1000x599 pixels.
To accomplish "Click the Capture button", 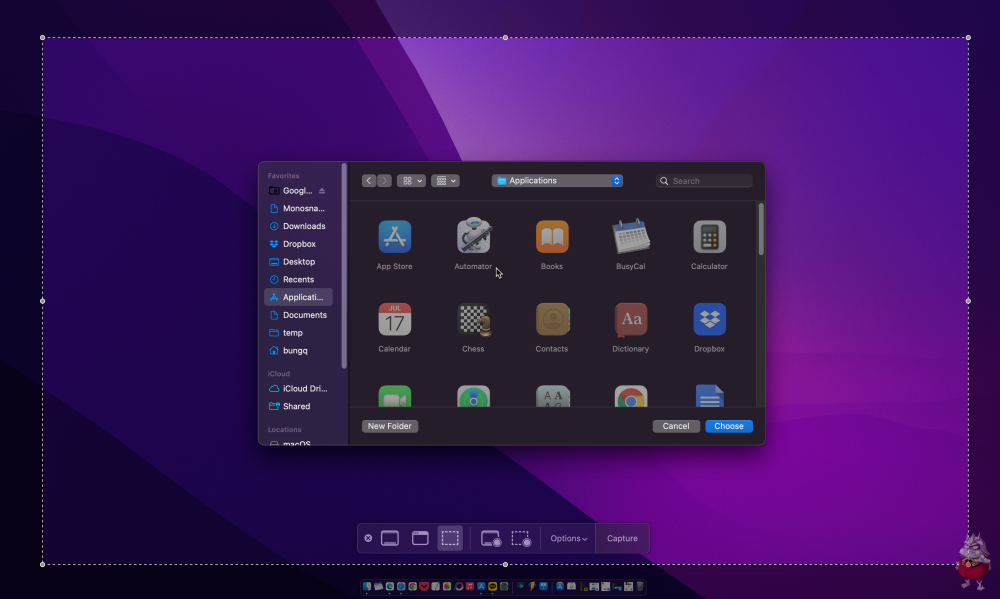I will pos(622,538).
